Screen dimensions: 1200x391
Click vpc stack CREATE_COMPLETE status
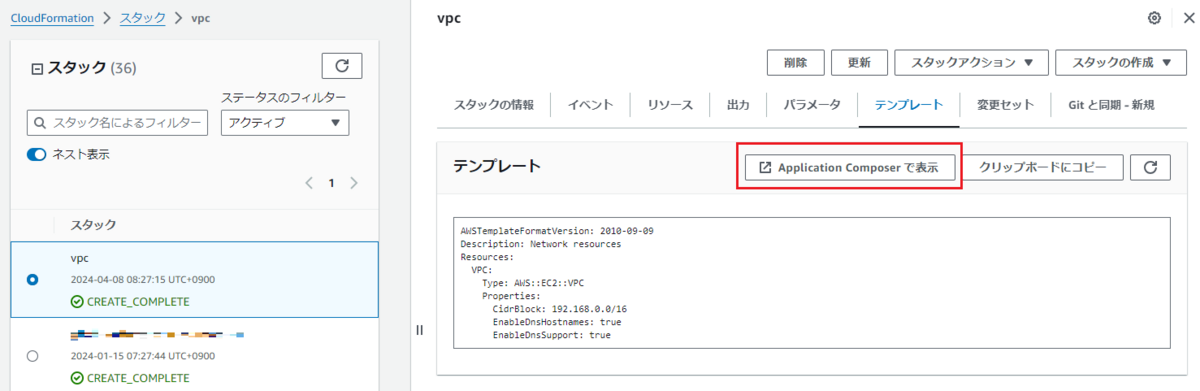pyautogui.click(x=130, y=302)
